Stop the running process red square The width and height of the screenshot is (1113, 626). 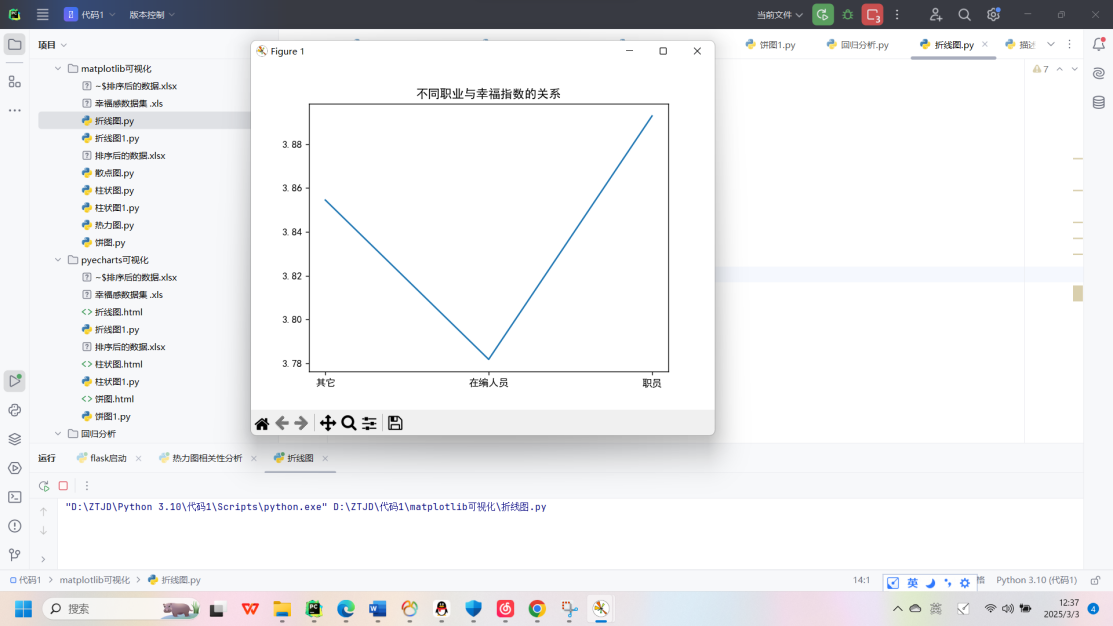pos(63,486)
